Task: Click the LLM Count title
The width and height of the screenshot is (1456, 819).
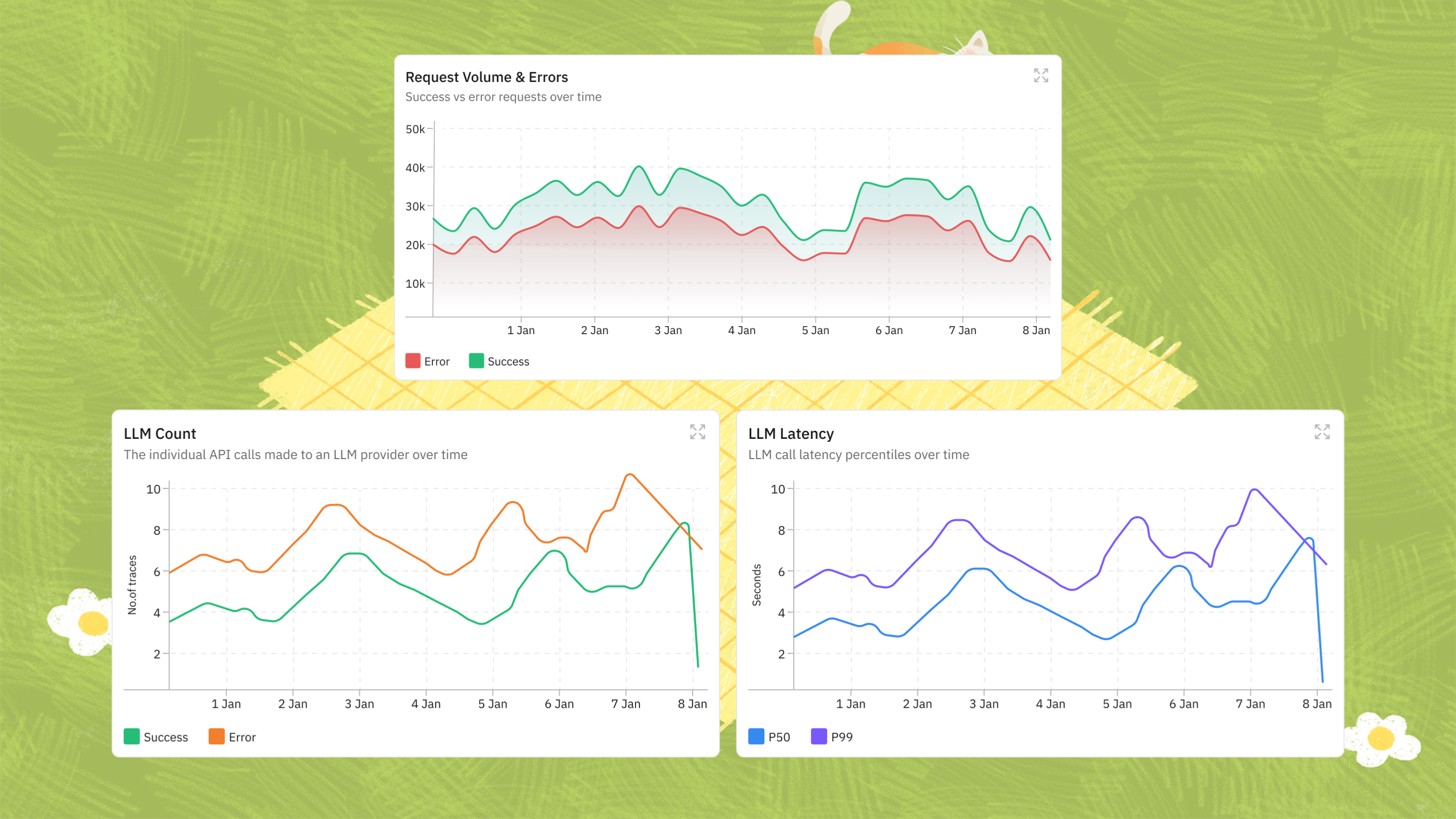Action: (x=160, y=434)
